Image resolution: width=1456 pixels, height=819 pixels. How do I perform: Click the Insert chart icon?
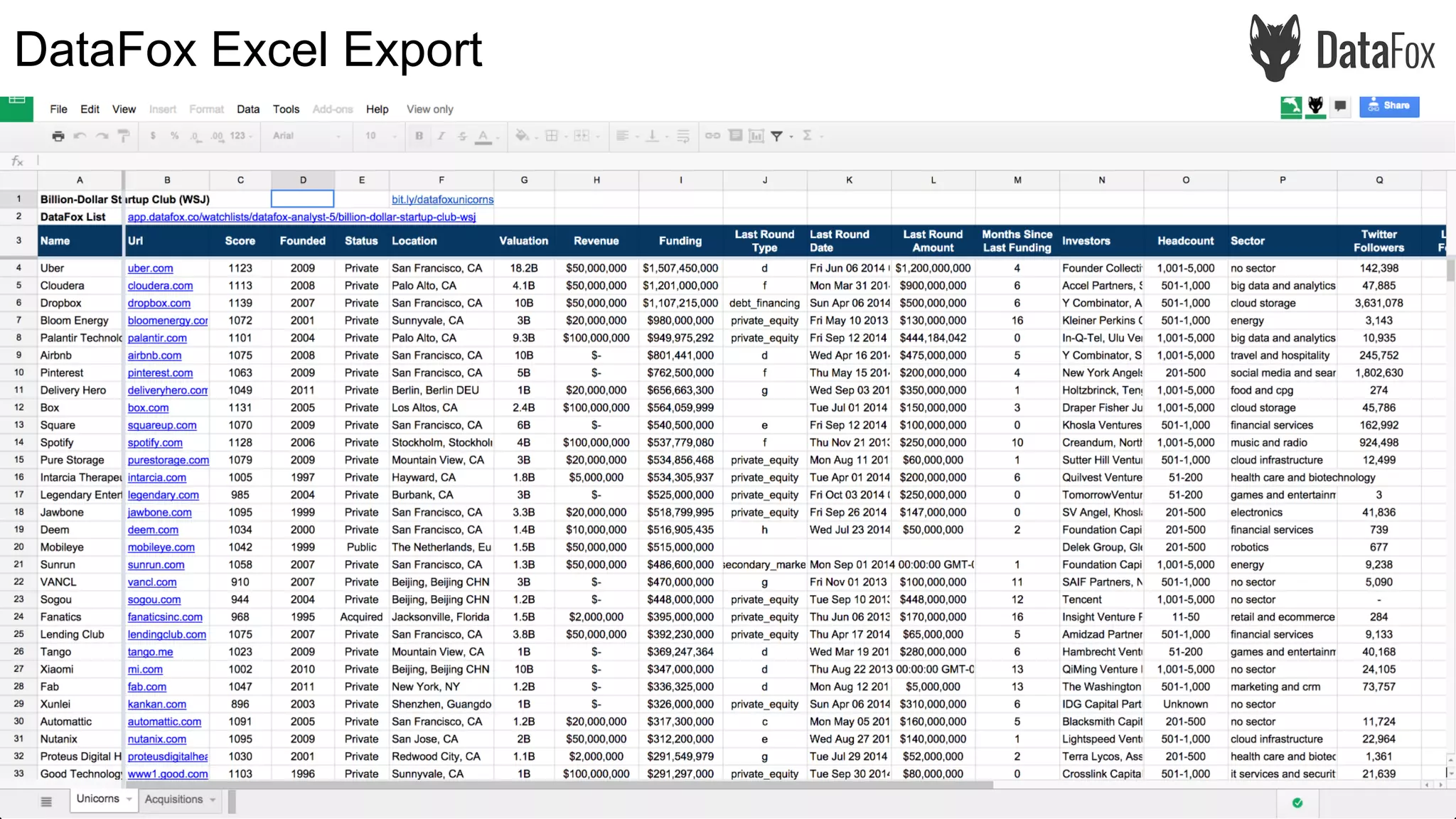[x=756, y=136]
